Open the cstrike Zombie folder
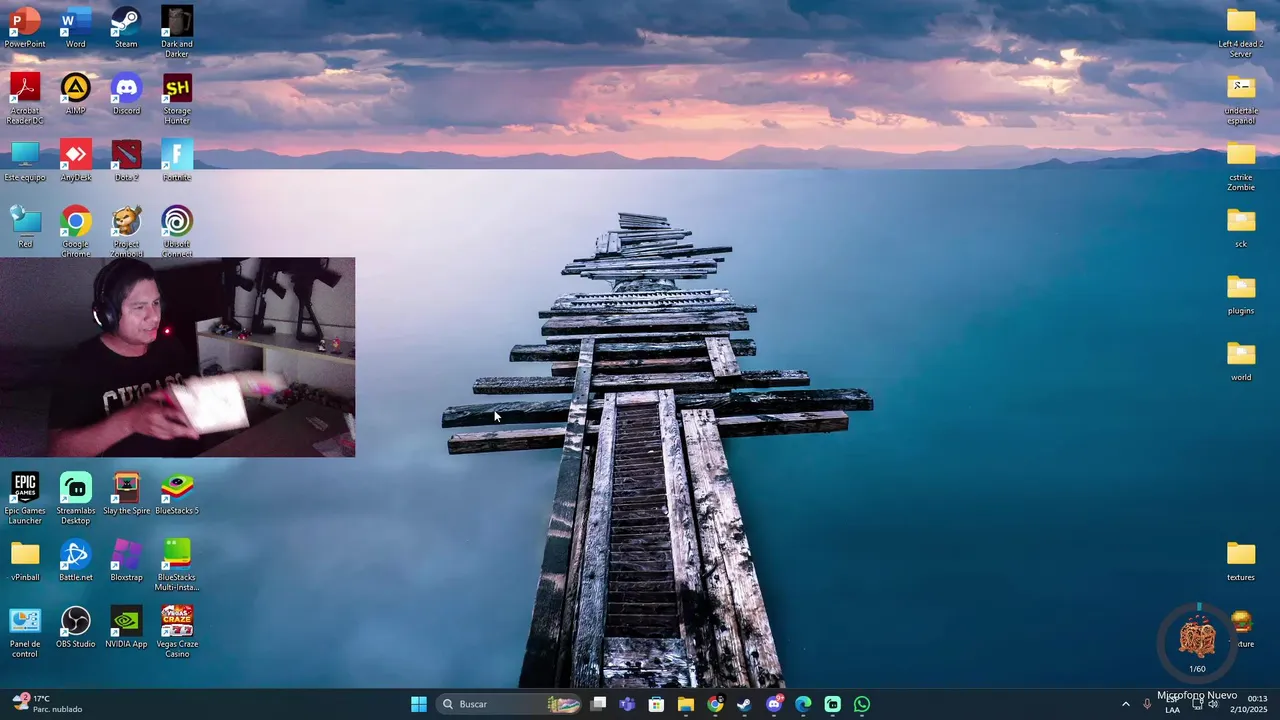Viewport: 1280px width, 720px height. [x=1241, y=165]
